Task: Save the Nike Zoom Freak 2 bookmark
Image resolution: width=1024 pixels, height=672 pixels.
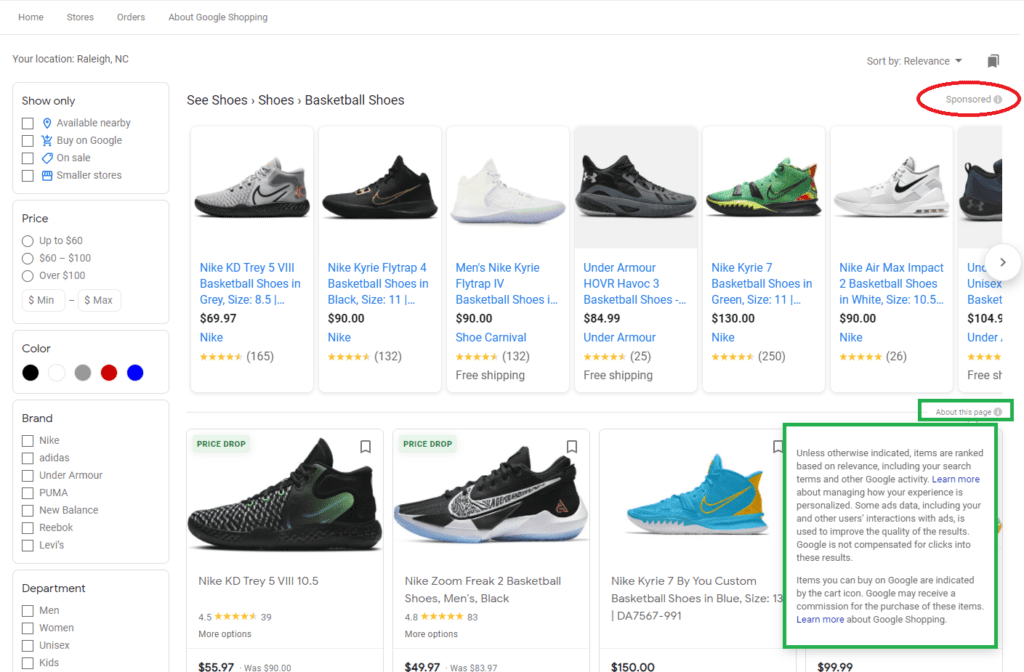Action: click(572, 447)
